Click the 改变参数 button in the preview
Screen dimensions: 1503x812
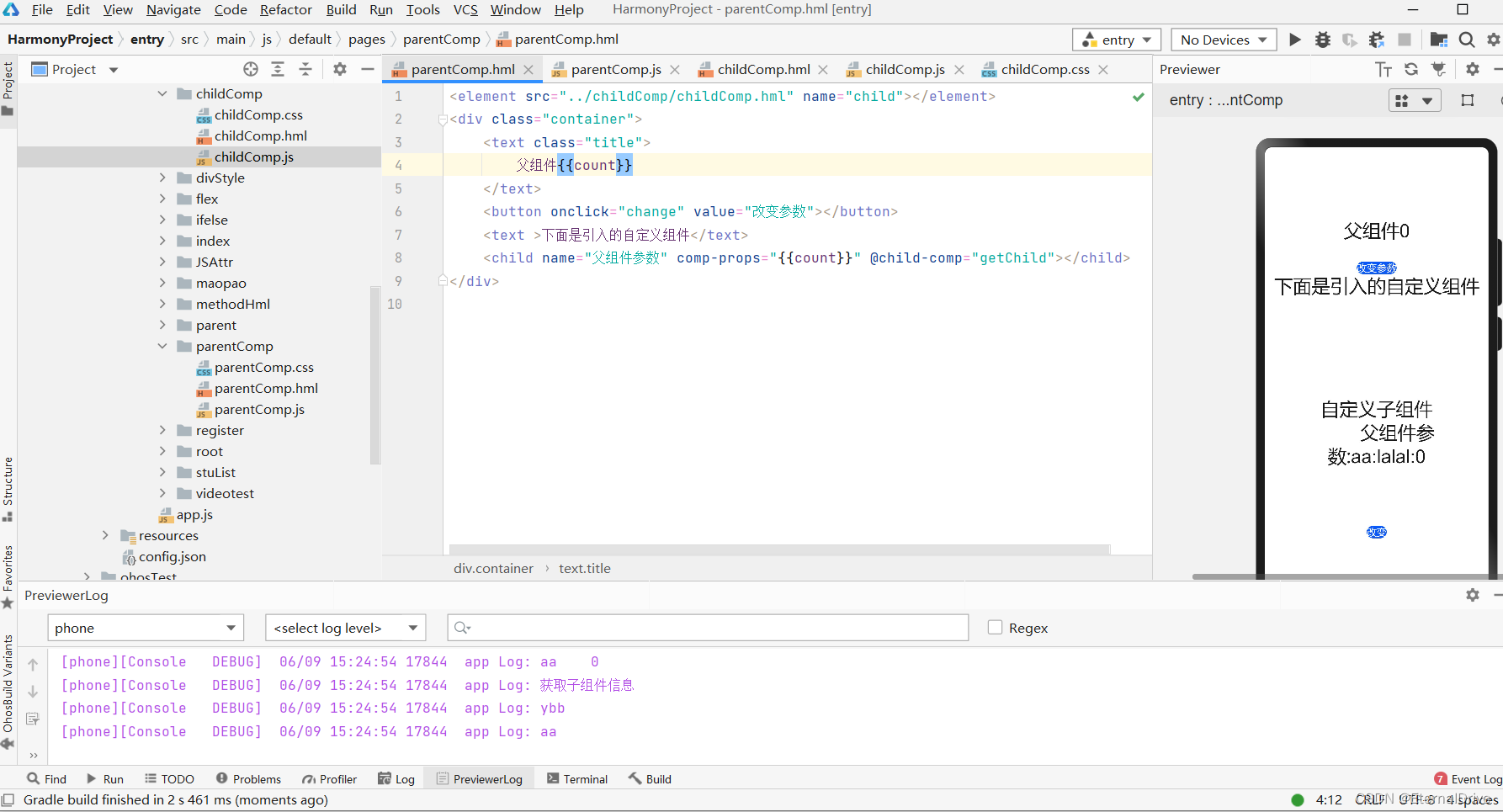coord(1377,268)
